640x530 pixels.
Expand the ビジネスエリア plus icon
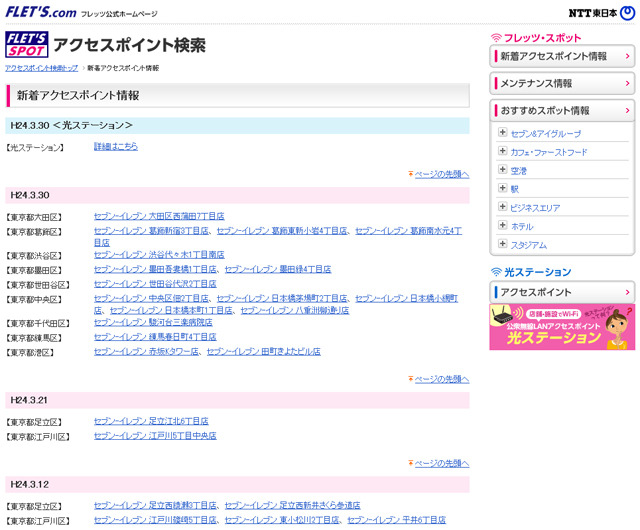pyautogui.click(x=502, y=207)
